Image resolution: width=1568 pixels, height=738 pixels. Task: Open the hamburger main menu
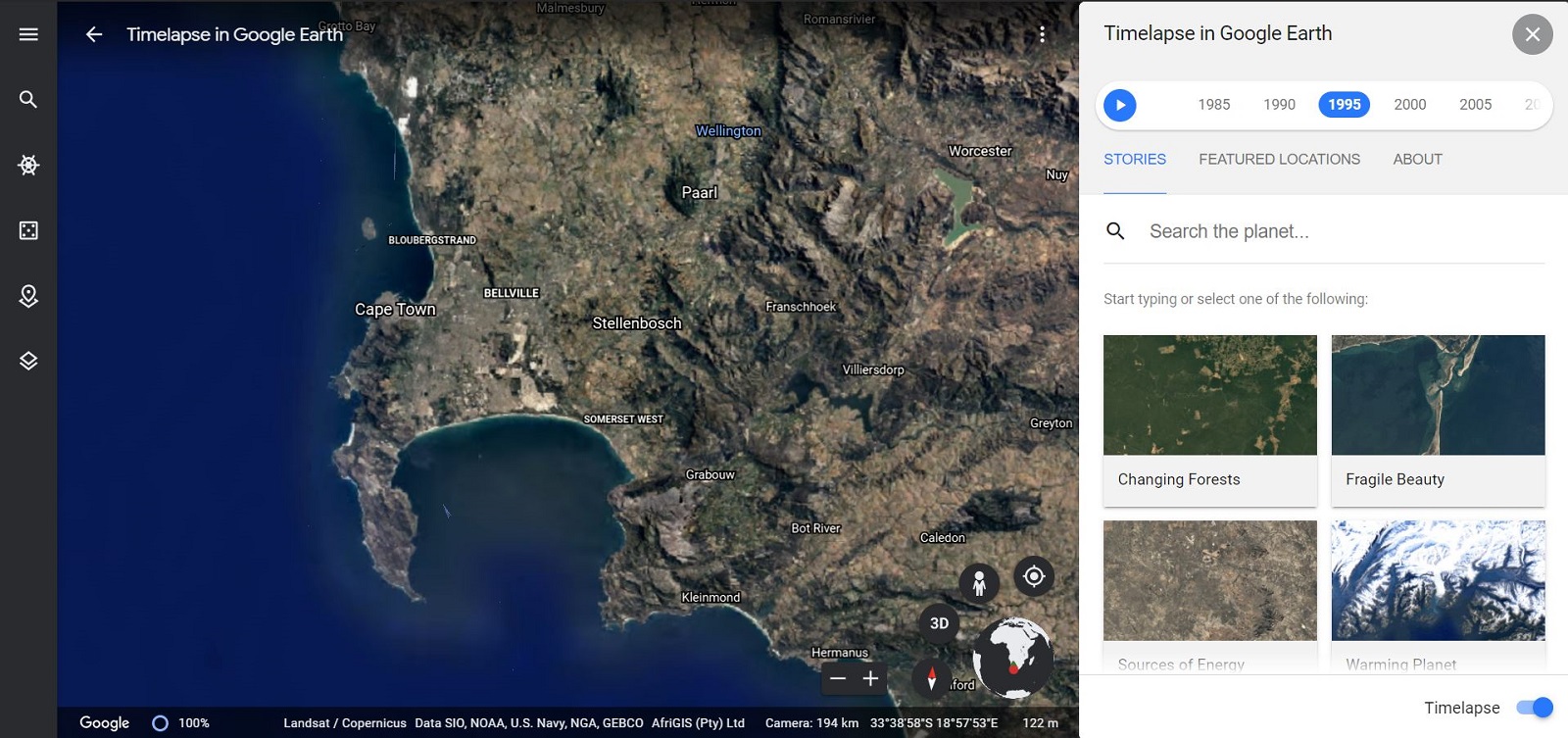pyautogui.click(x=28, y=34)
